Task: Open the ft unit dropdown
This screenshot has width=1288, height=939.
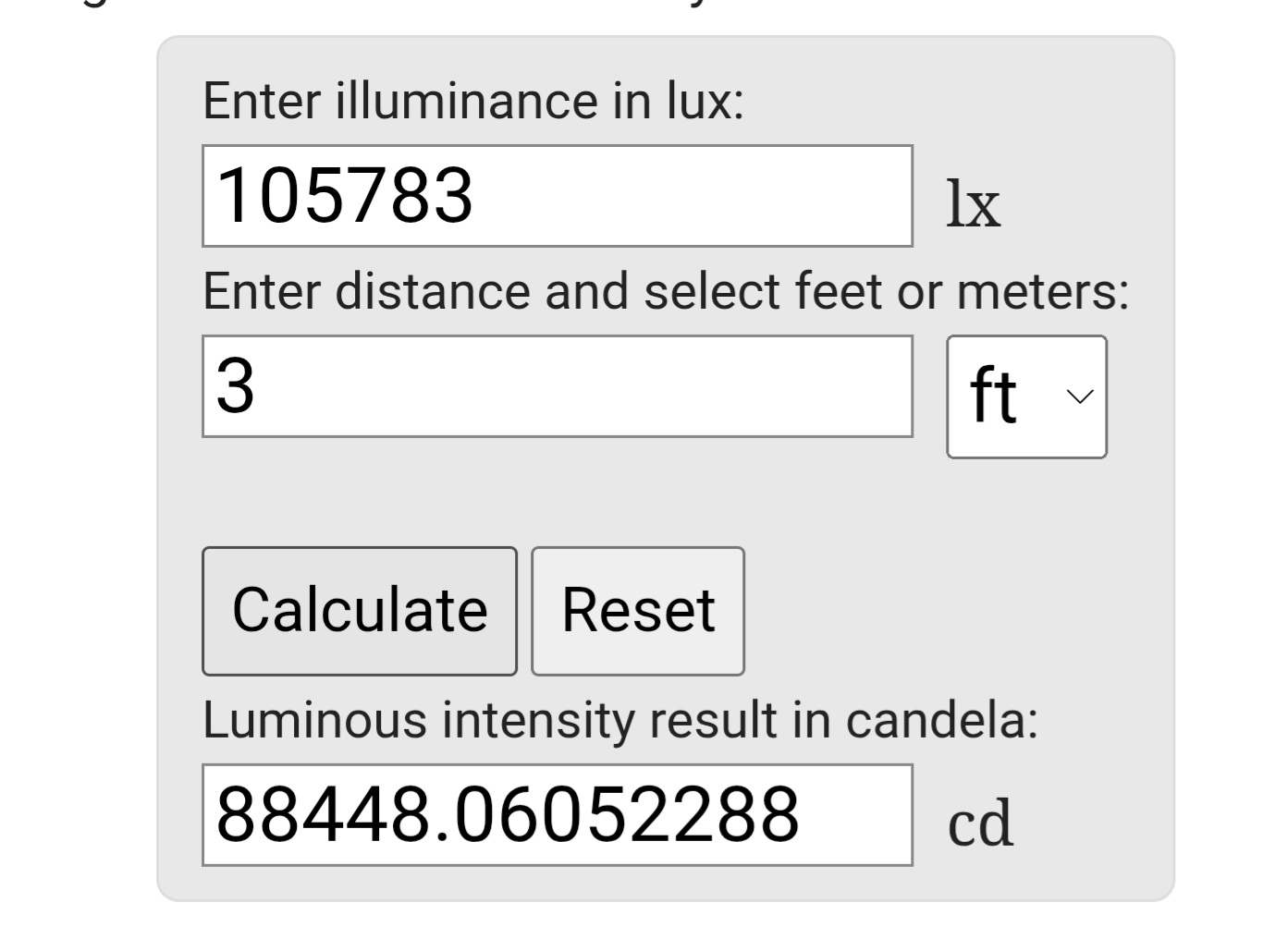Action: pyautogui.click(x=1026, y=396)
